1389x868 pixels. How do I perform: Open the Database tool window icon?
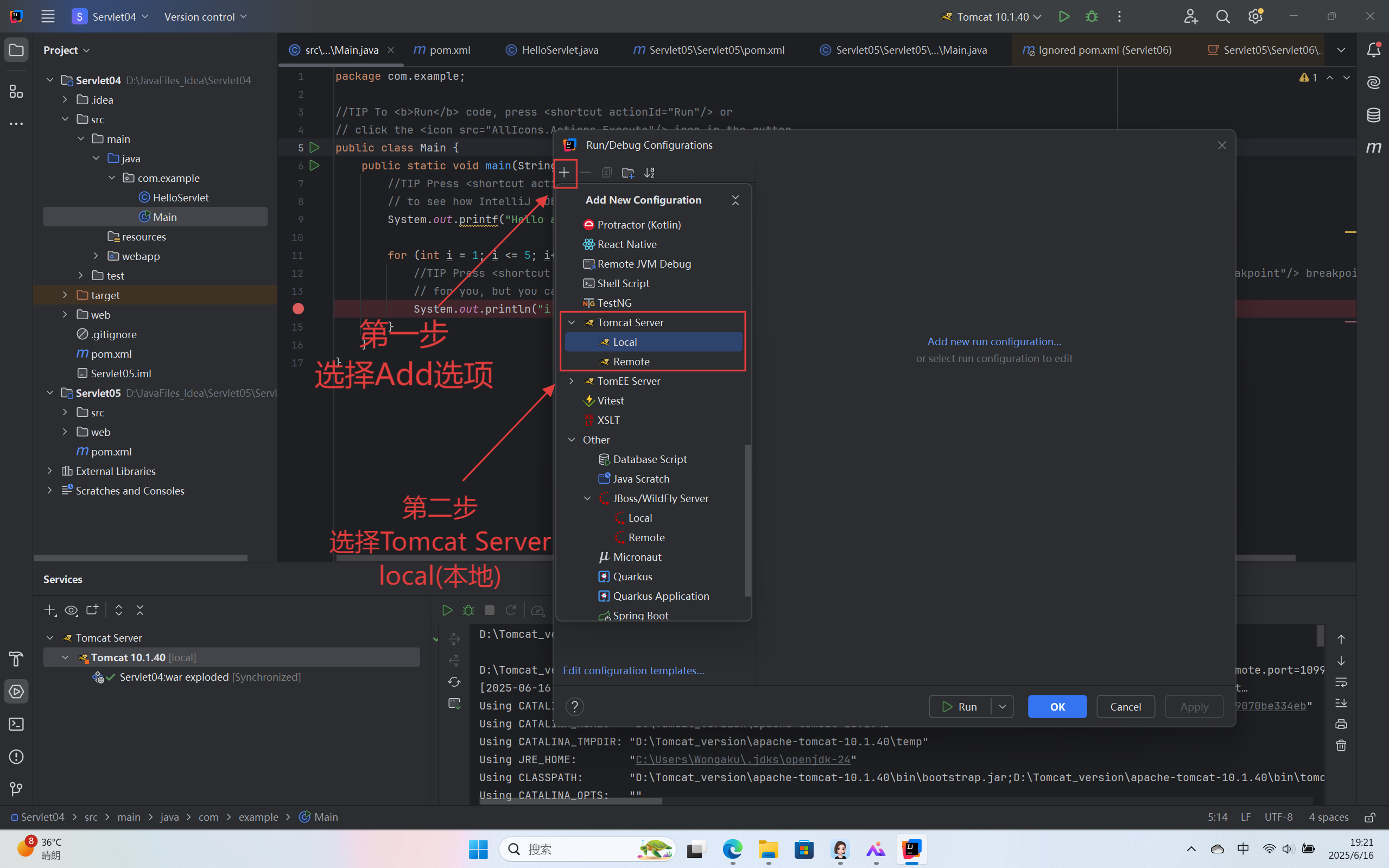point(1373,115)
